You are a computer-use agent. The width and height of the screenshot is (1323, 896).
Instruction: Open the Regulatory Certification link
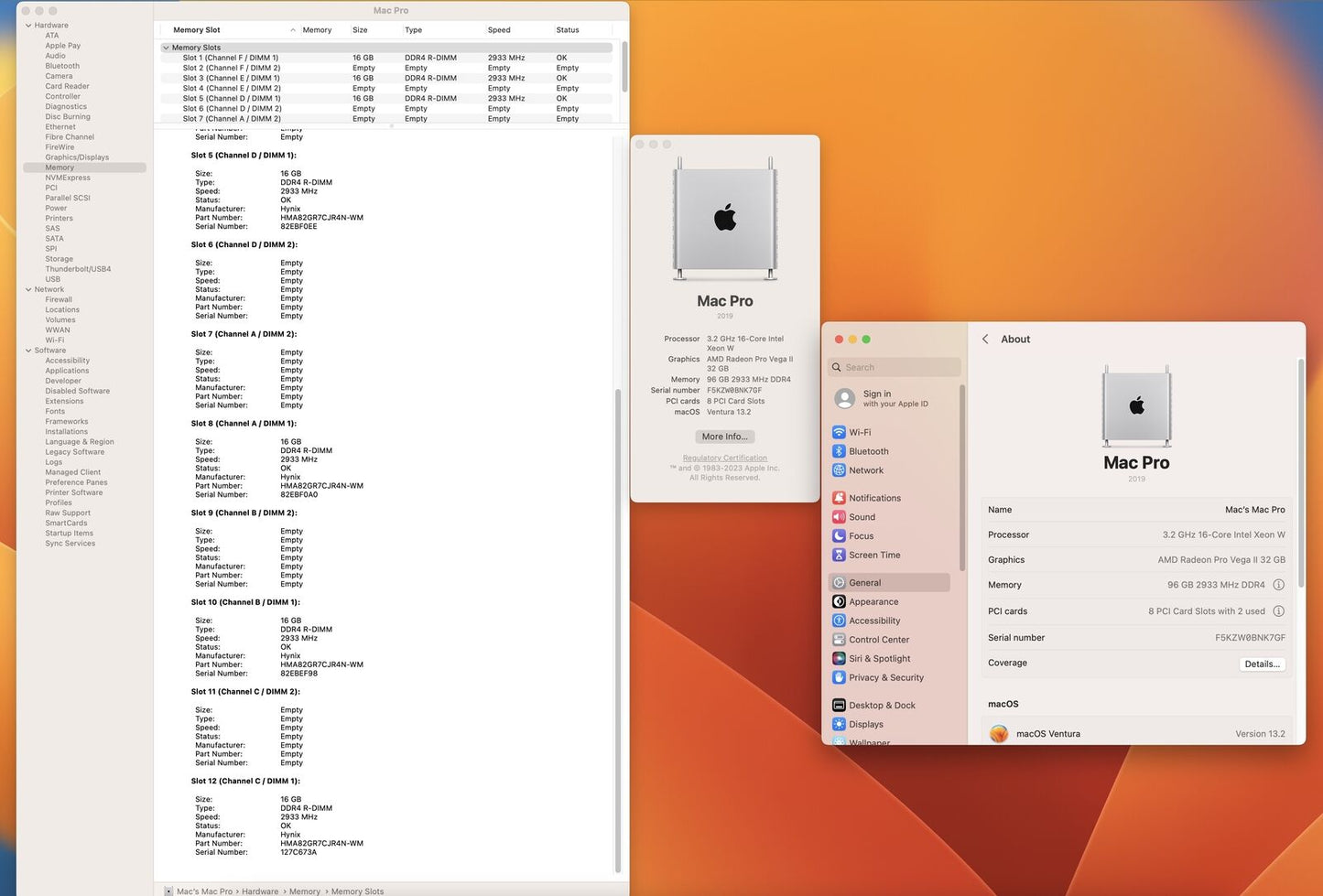[x=724, y=458]
